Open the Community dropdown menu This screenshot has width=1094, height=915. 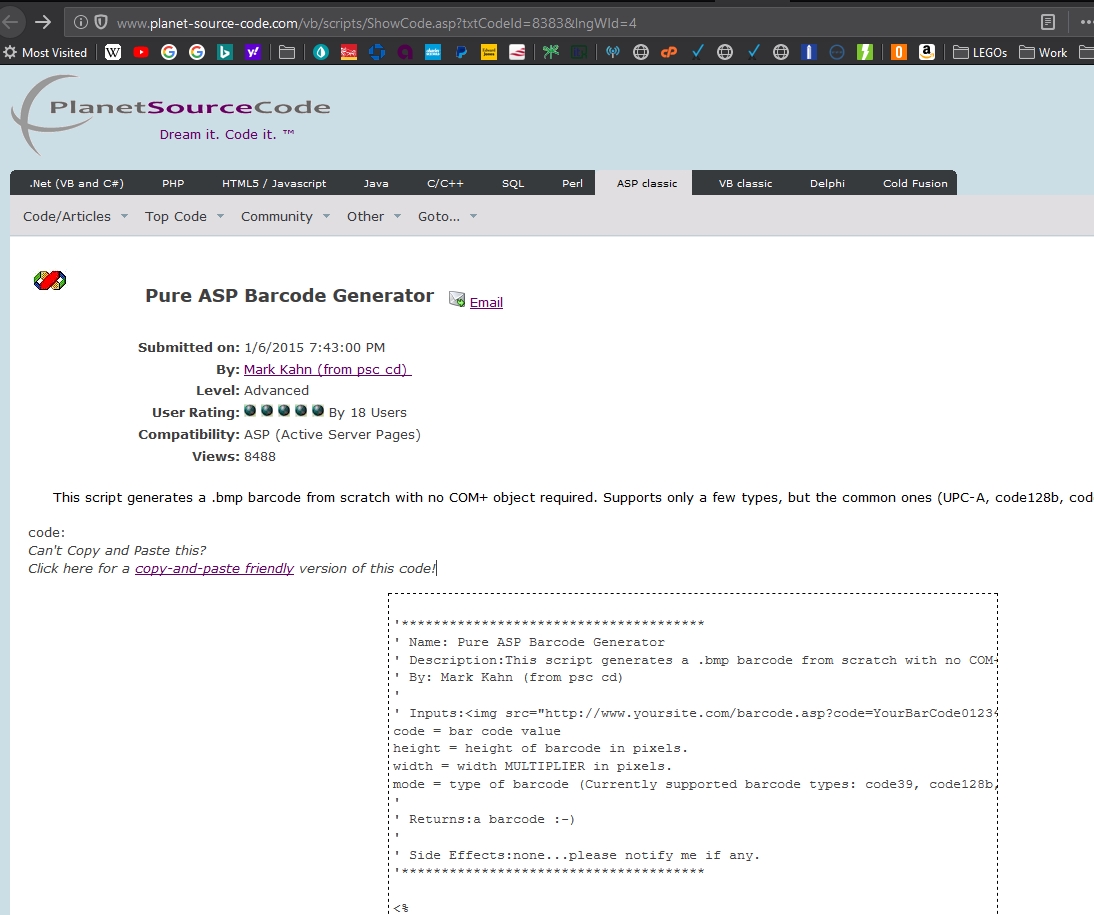tap(285, 216)
